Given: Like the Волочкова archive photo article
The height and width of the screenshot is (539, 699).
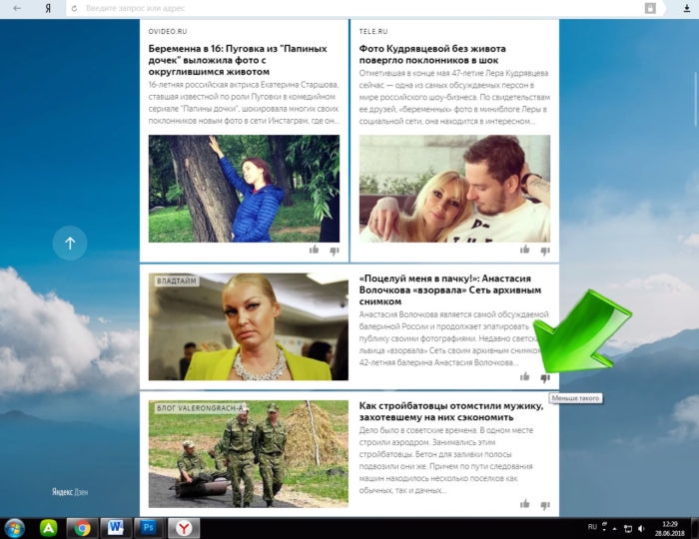Looking at the screenshot, I should pyautogui.click(x=525, y=377).
